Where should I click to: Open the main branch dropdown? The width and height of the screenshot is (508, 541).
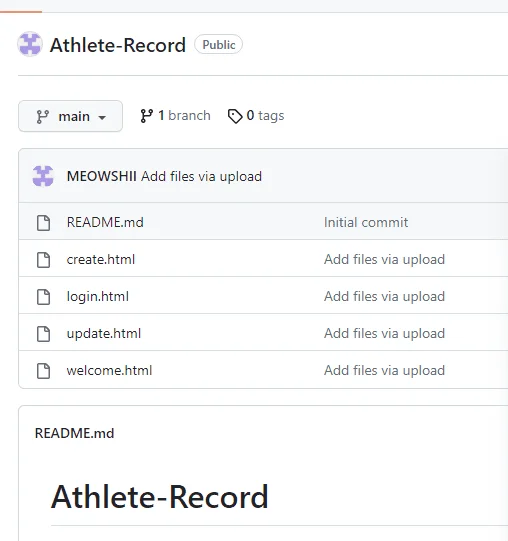[70, 116]
